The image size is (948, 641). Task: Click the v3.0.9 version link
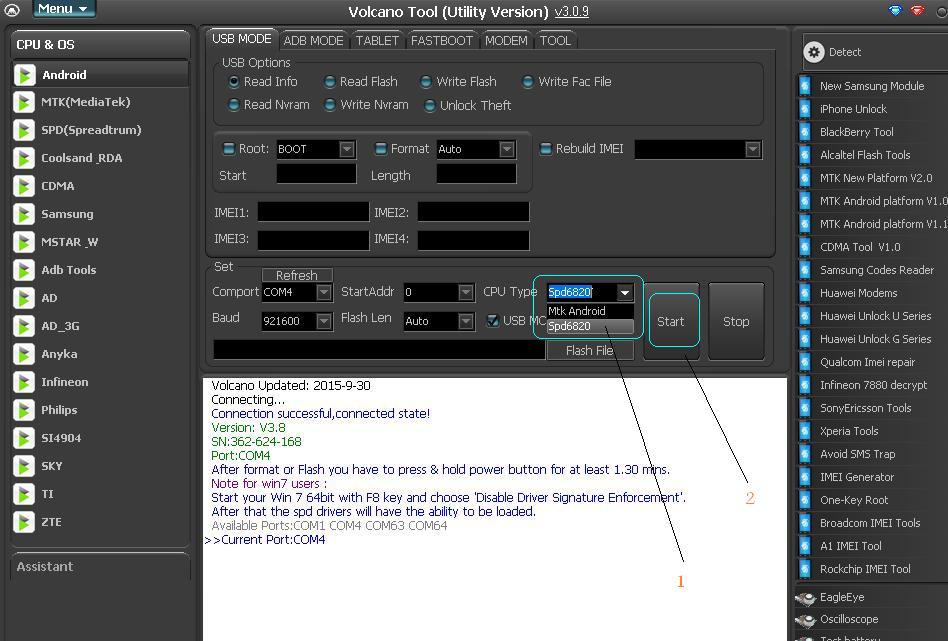(572, 11)
